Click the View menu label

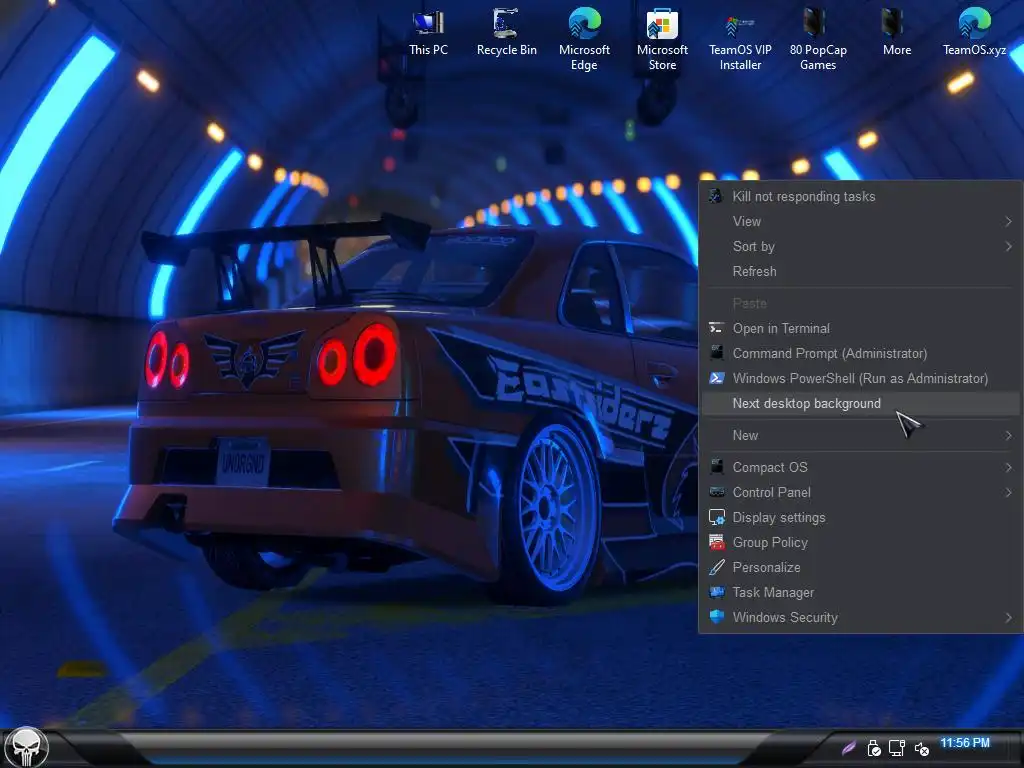coord(746,221)
